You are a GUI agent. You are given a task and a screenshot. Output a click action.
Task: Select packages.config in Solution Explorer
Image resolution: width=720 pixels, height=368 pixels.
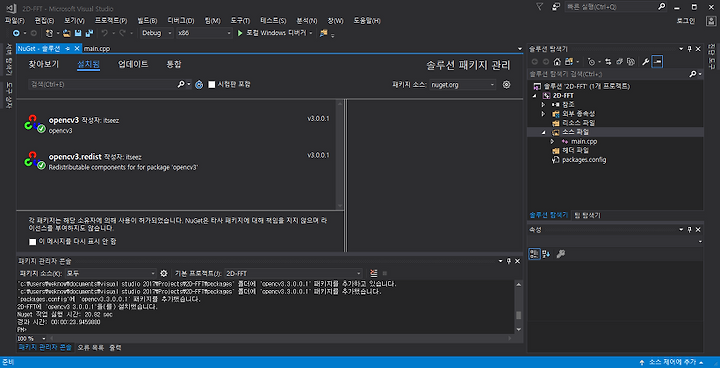[584, 160]
